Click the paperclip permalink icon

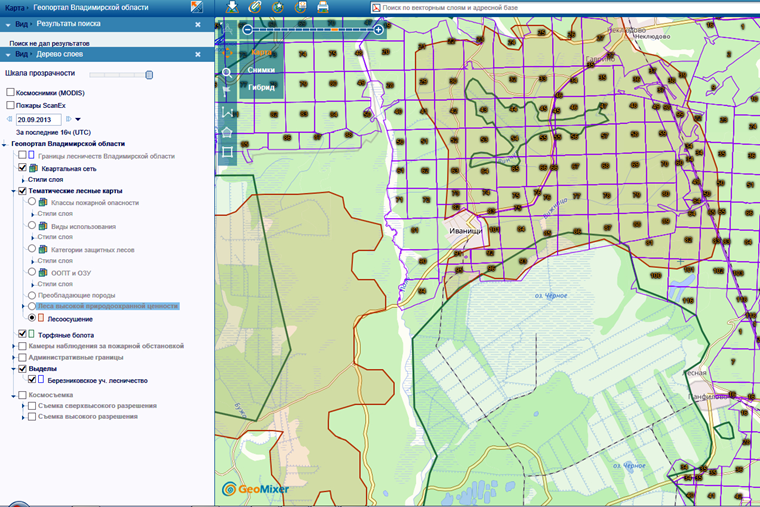pyautogui.click(x=255, y=7)
